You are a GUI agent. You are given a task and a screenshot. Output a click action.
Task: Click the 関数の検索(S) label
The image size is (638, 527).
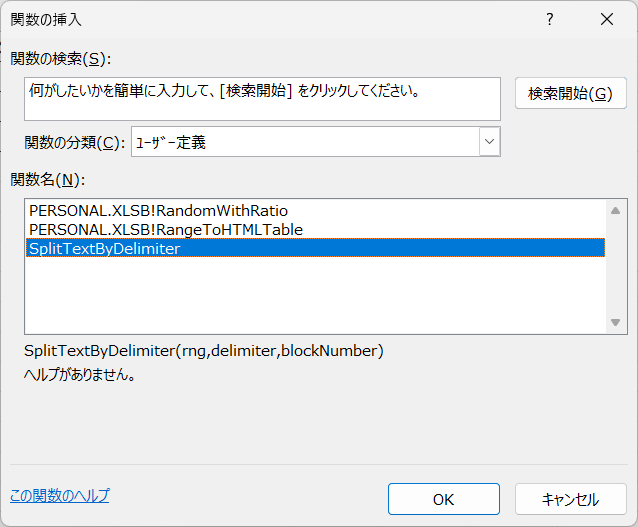[61, 59]
